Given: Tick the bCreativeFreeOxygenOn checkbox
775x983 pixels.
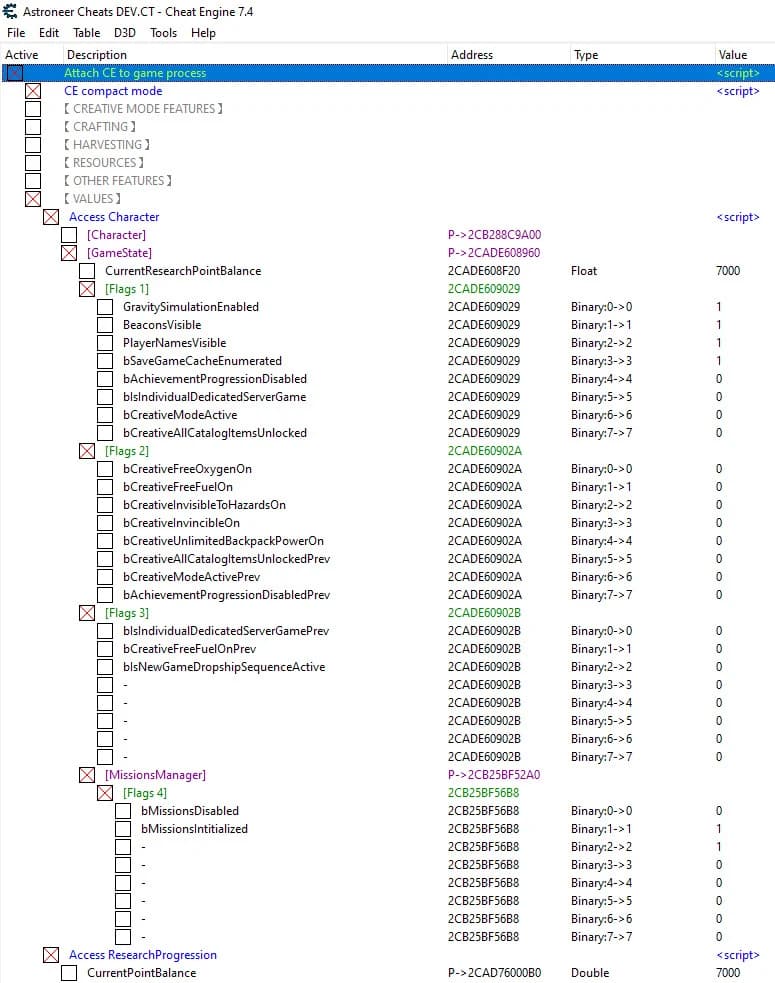Looking at the screenshot, I should click(105, 468).
